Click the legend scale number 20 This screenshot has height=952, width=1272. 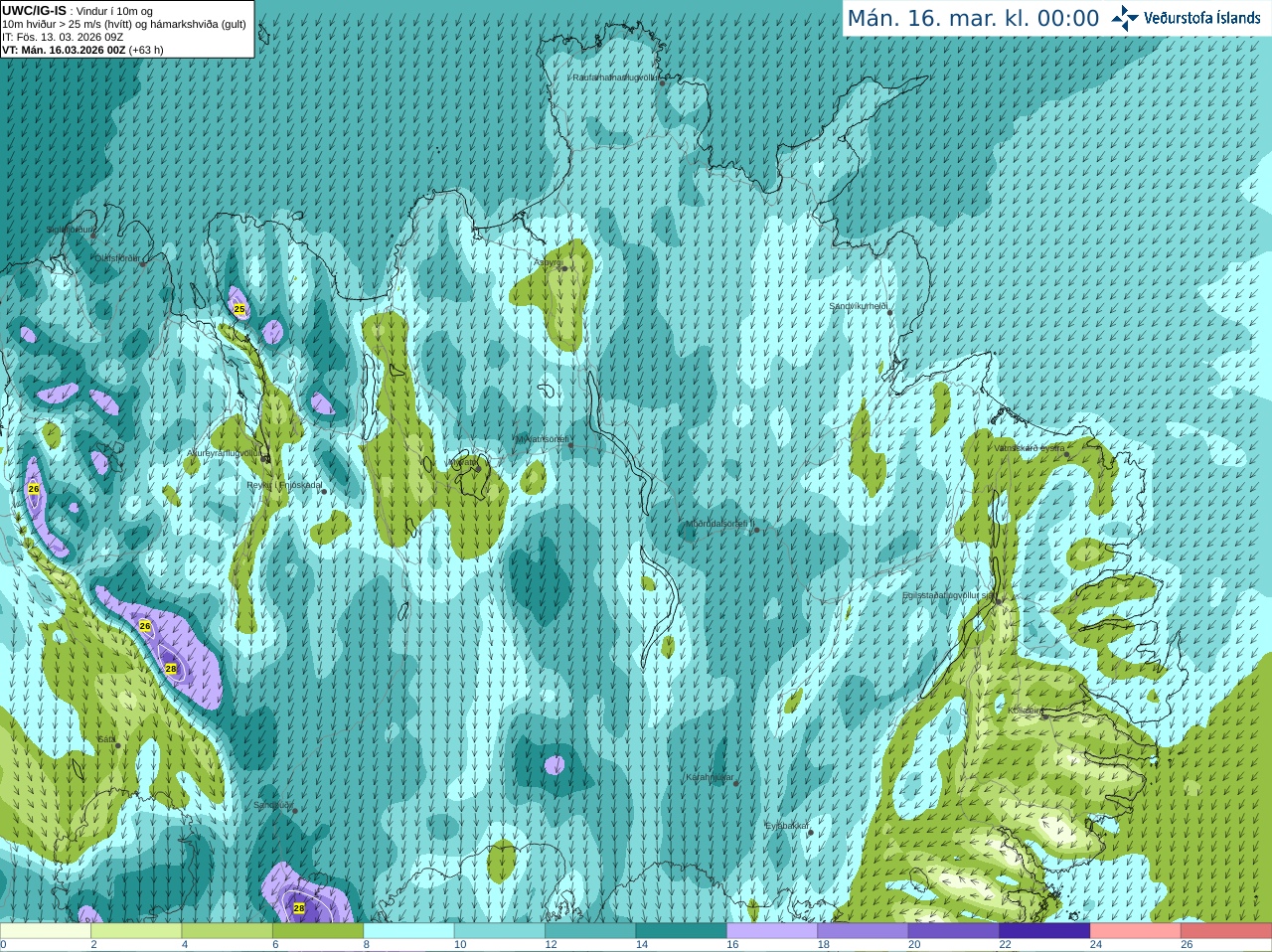(914, 945)
